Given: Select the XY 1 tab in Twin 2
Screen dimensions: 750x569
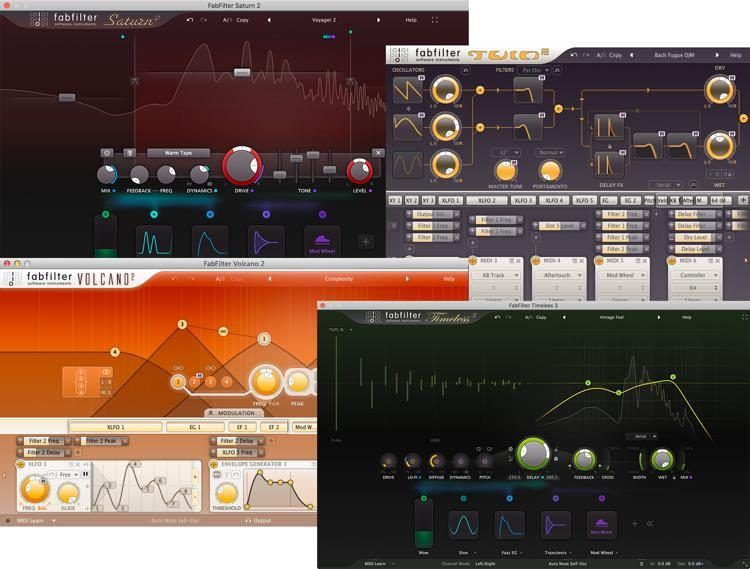Looking at the screenshot, I should pyautogui.click(x=395, y=200).
